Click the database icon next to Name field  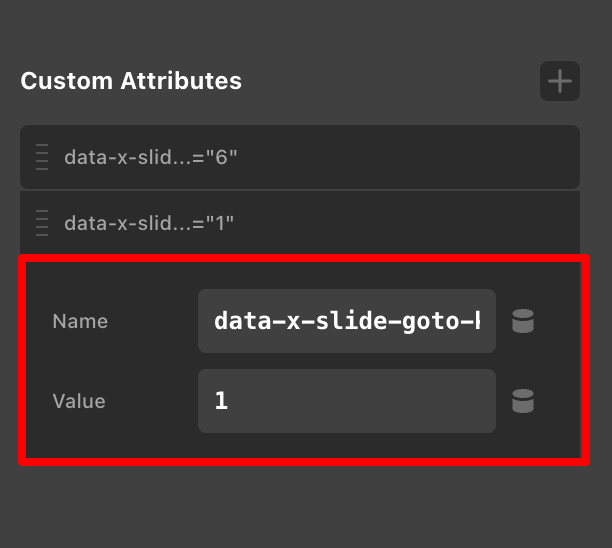click(x=523, y=321)
